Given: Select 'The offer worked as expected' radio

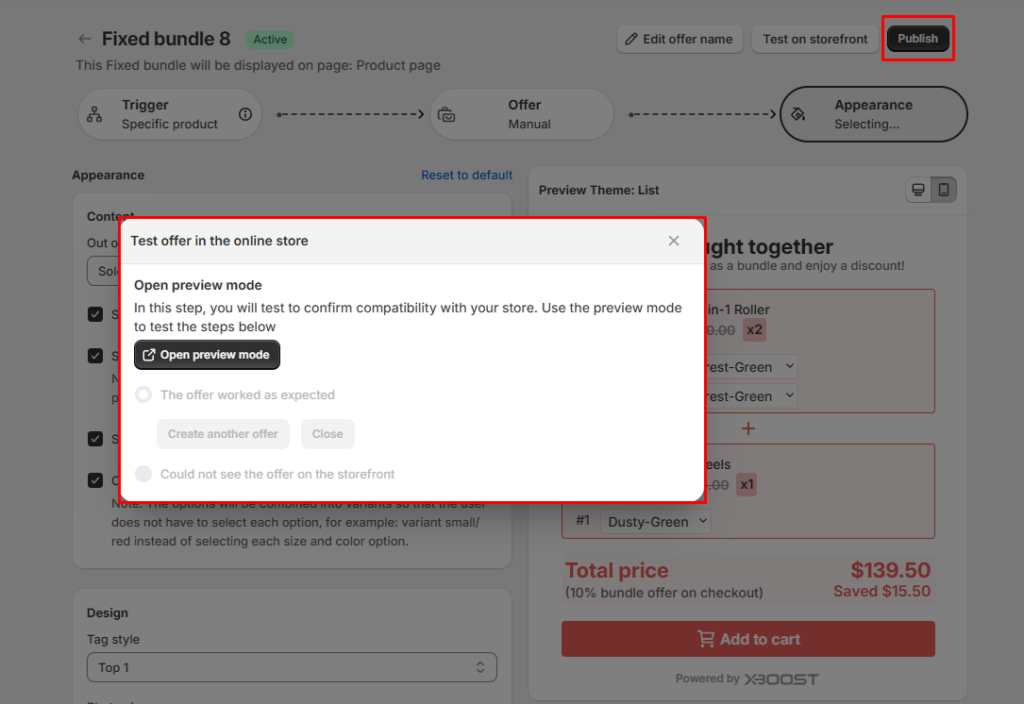Looking at the screenshot, I should [143, 395].
